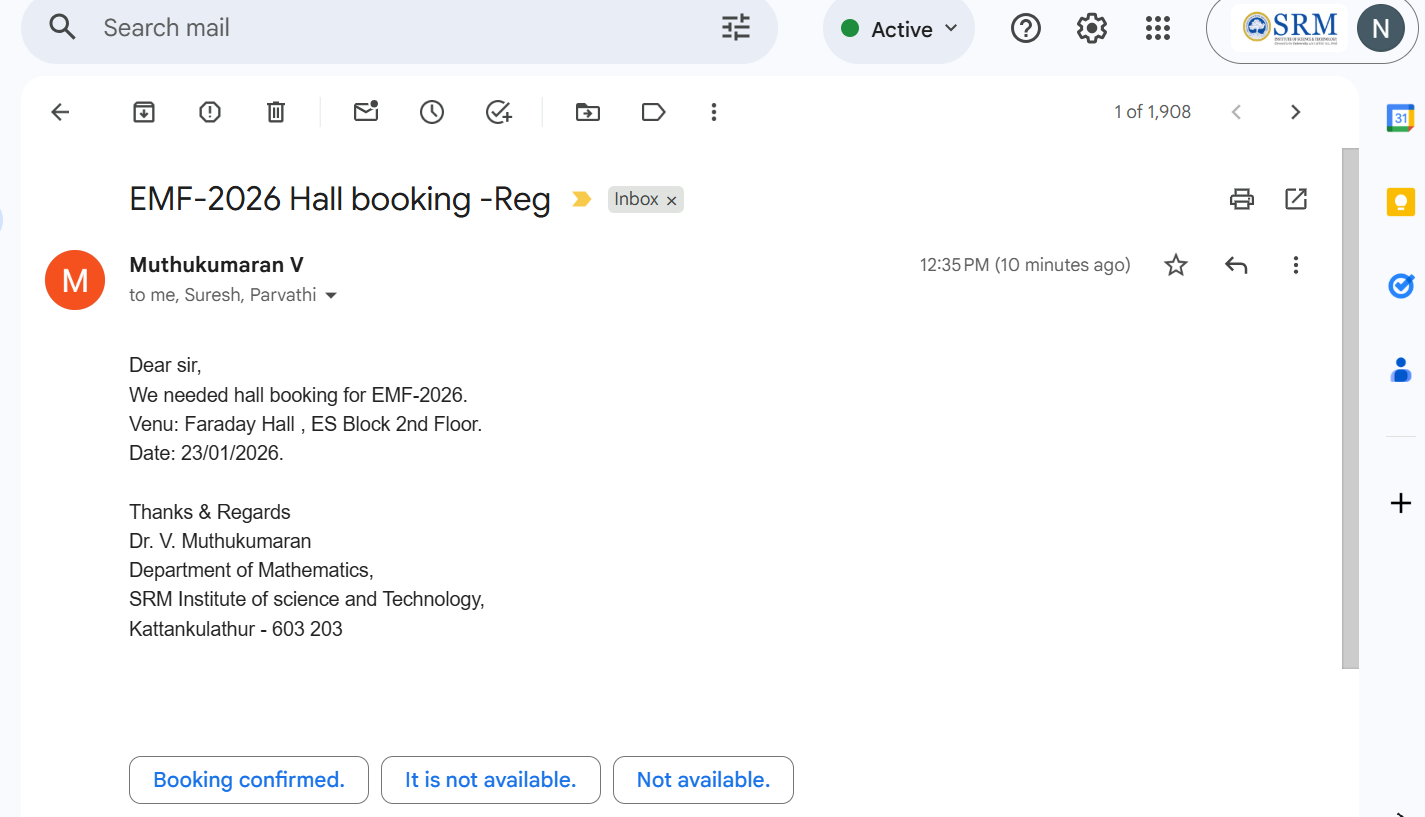Screen dimensions: 1425x817
Task: Report this email as spam
Action: [210, 112]
